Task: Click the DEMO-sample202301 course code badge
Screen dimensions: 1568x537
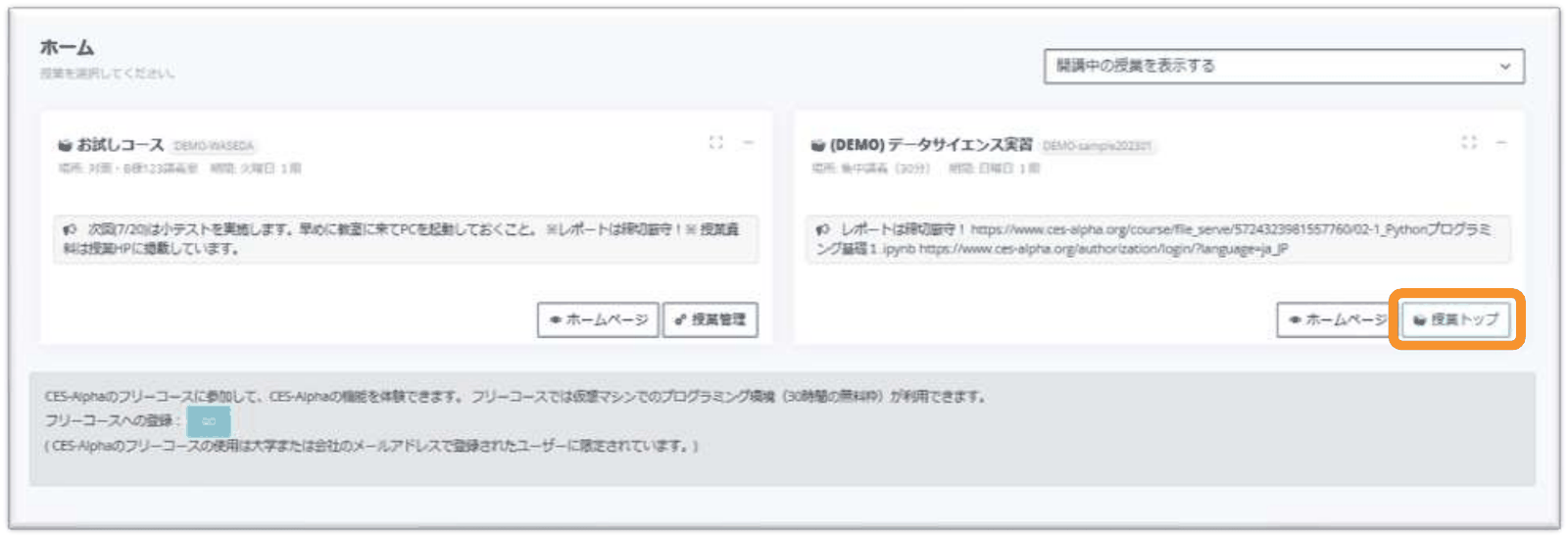Action: [x=1097, y=146]
